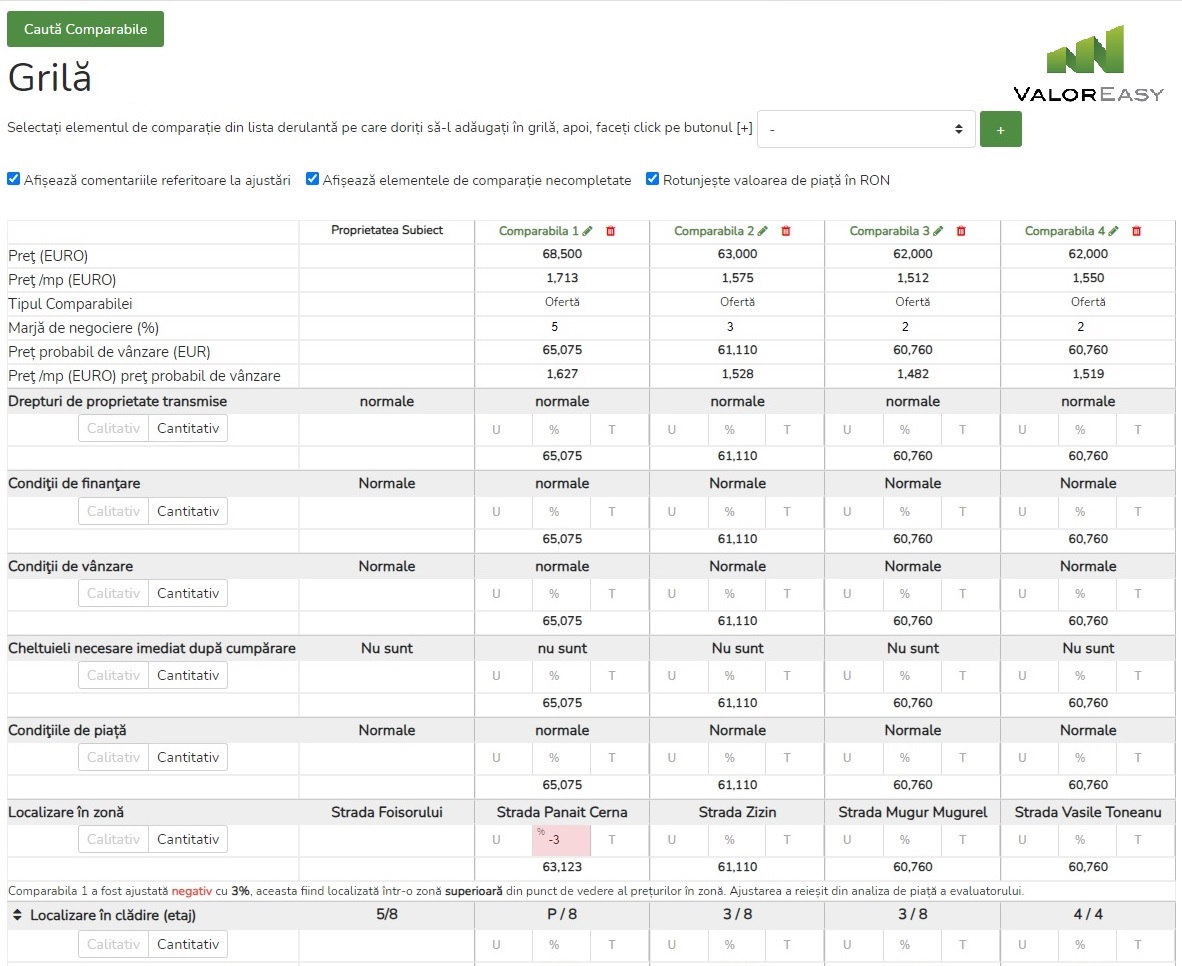Open the editor for Comparabila 4 via pencil icon
Screen dimensions: 1182x966
[1113, 231]
